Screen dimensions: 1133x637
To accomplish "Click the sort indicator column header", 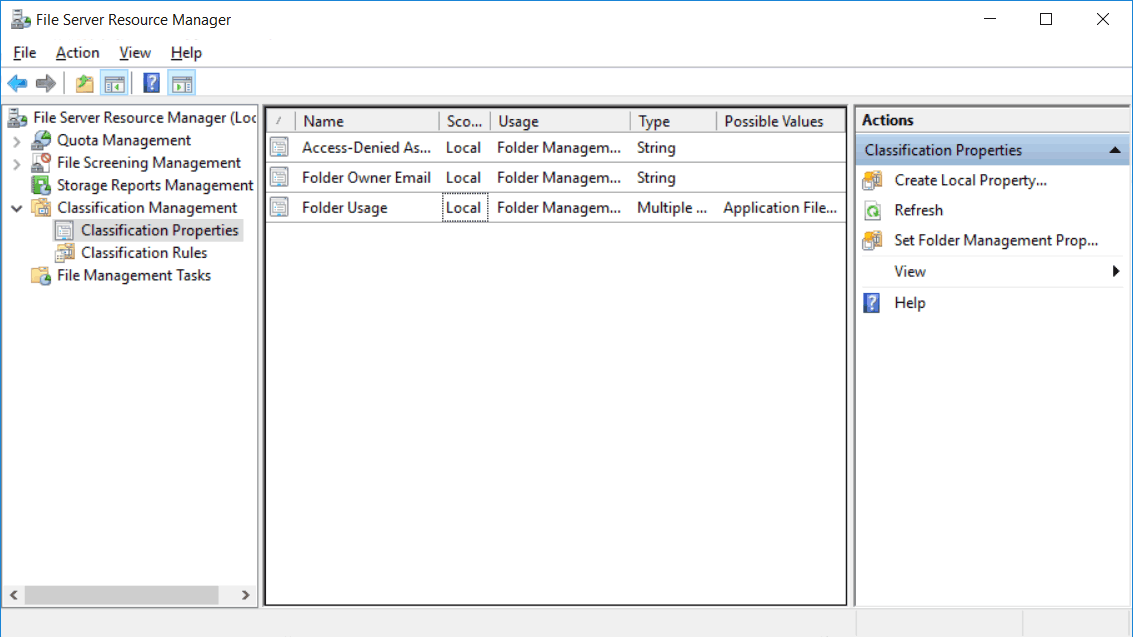I will [281, 121].
